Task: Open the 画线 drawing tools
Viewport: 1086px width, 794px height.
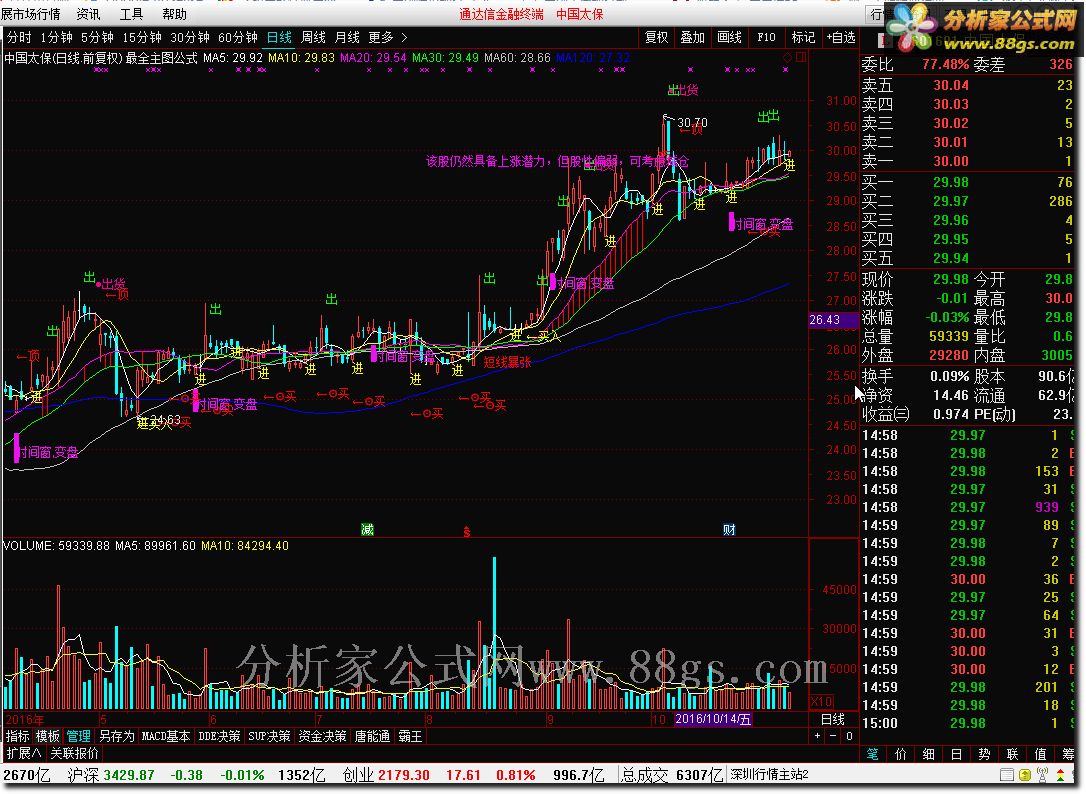Action: 729,37
